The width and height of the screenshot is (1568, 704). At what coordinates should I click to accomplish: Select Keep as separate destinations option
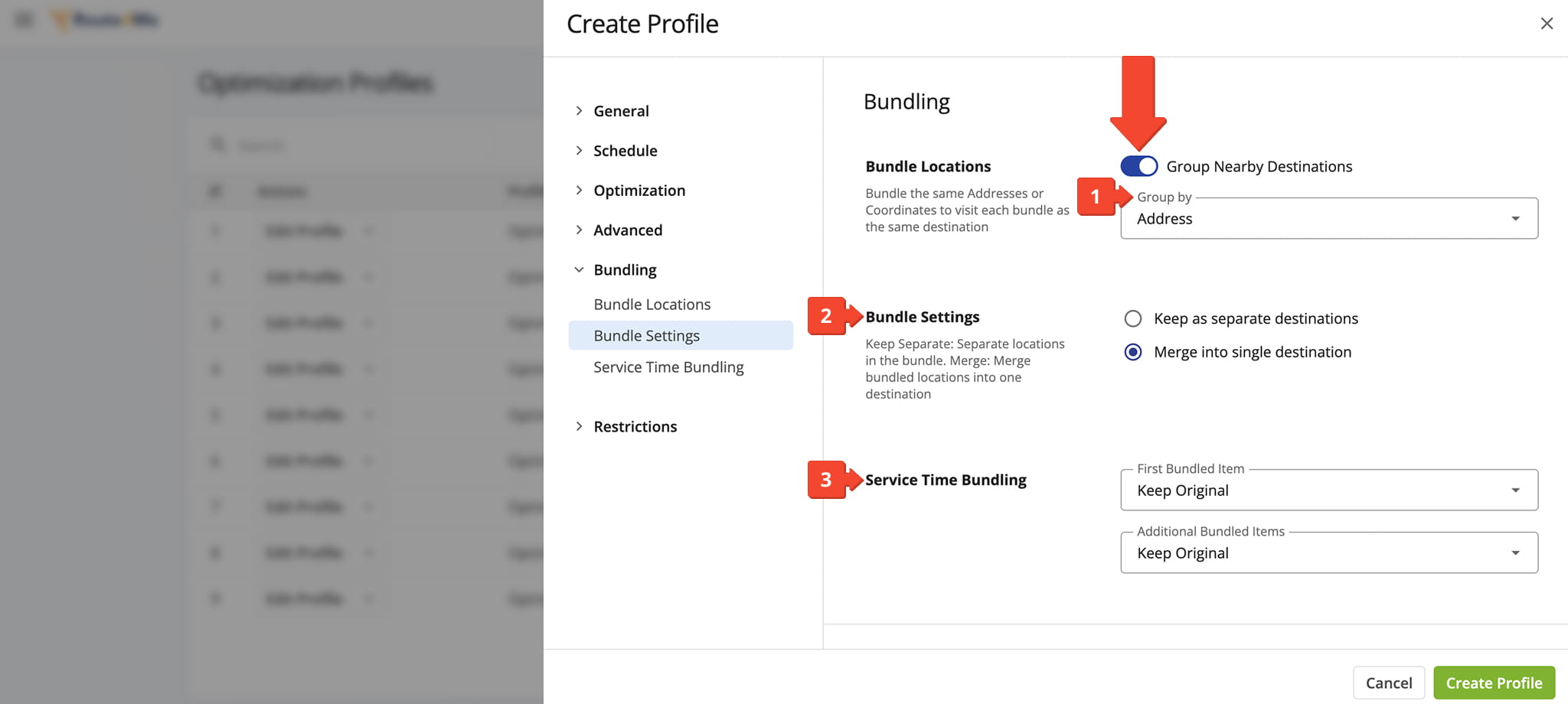click(1133, 318)
